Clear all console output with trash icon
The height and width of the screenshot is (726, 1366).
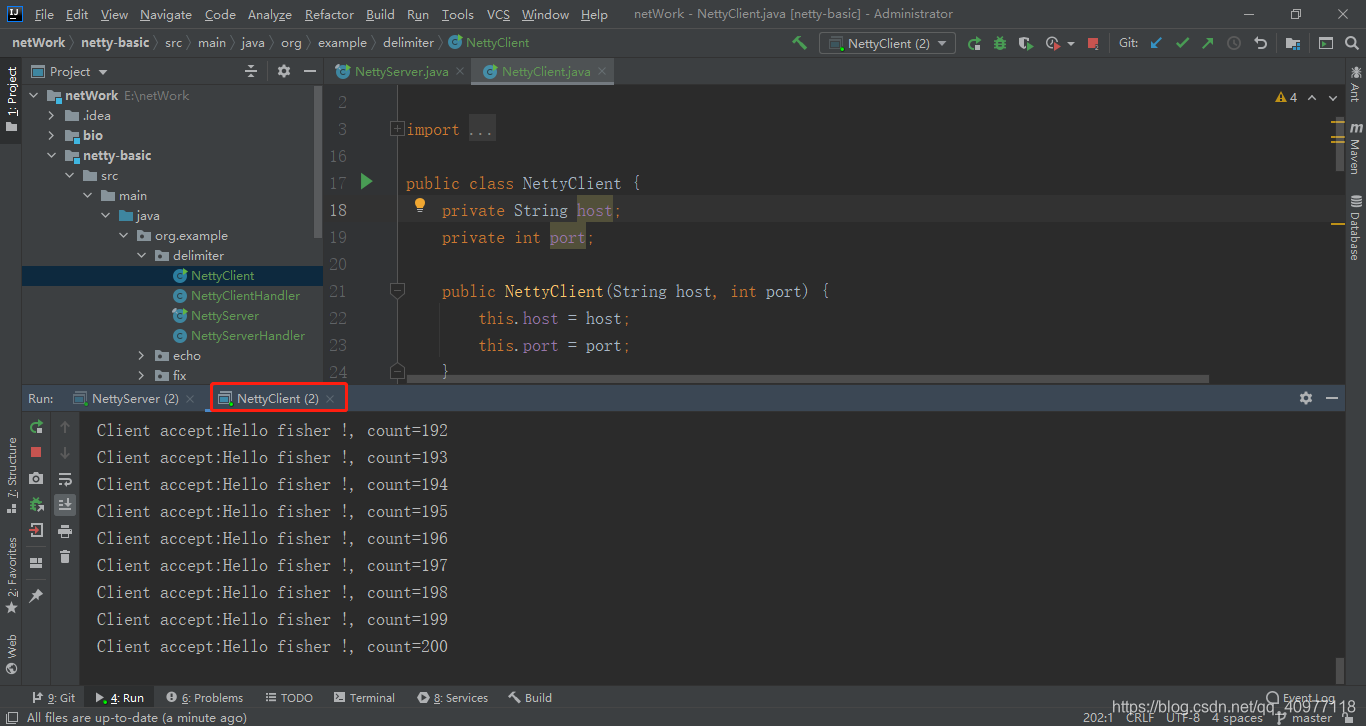65,557
